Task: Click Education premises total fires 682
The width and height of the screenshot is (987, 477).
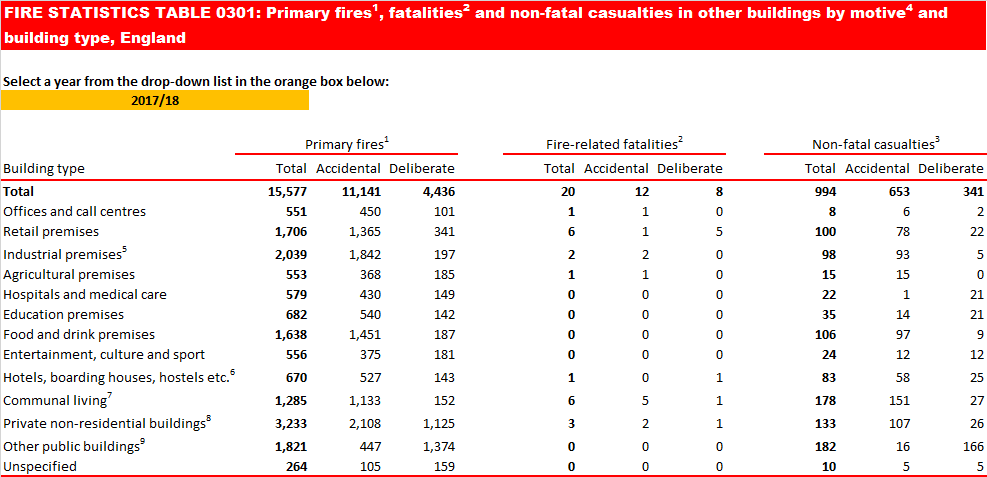Action: [x=296, y=315]
